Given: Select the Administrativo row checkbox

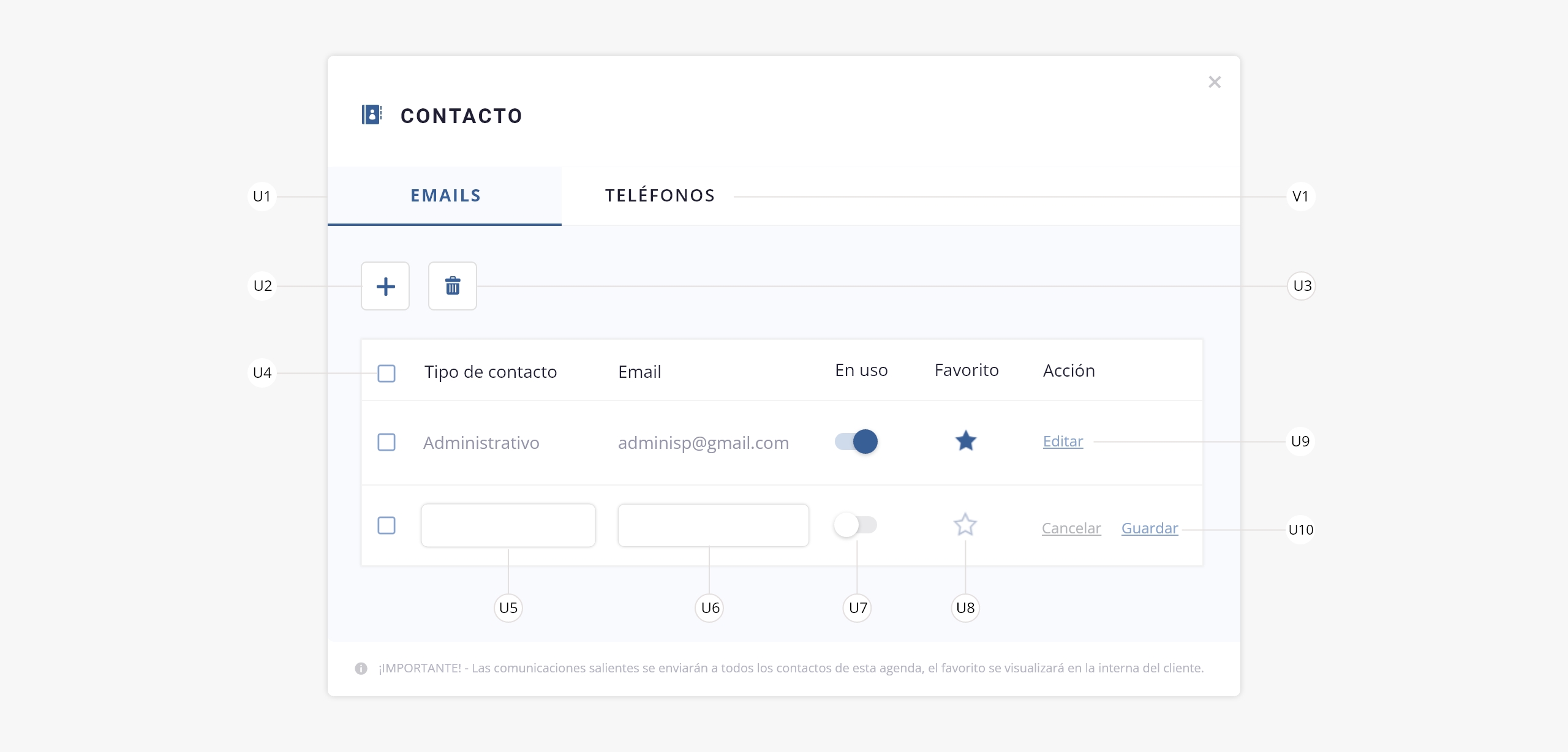Looking at the screenshot, I should coord(386,442).
